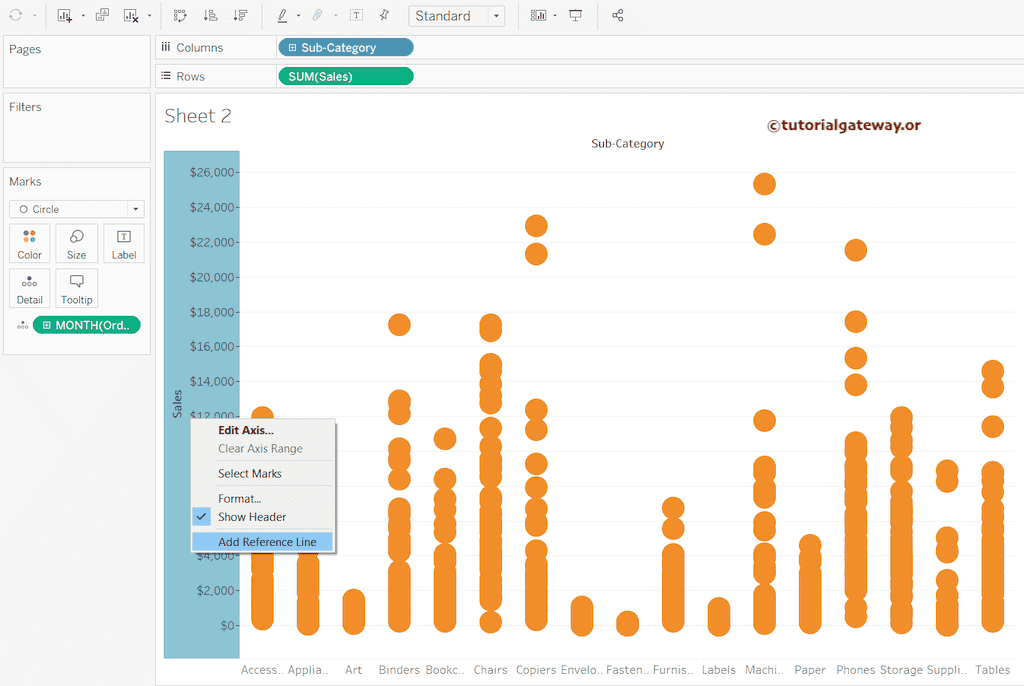Toggle the Show Header checked entry
Image resolution: width=1024 pixels, height=686 pixels.
[x=263, y=517]
